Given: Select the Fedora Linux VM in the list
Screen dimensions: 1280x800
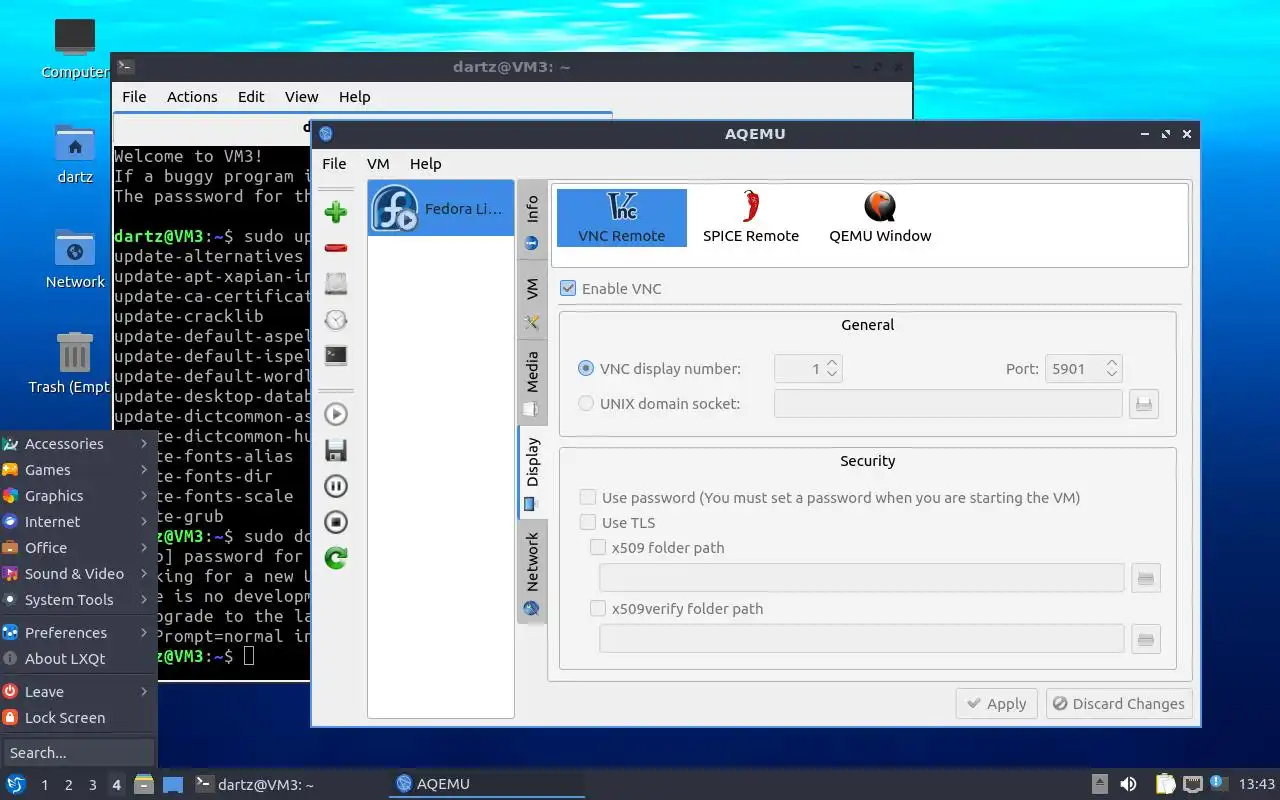Looking at the screenshot, I should tap(441, 209).
